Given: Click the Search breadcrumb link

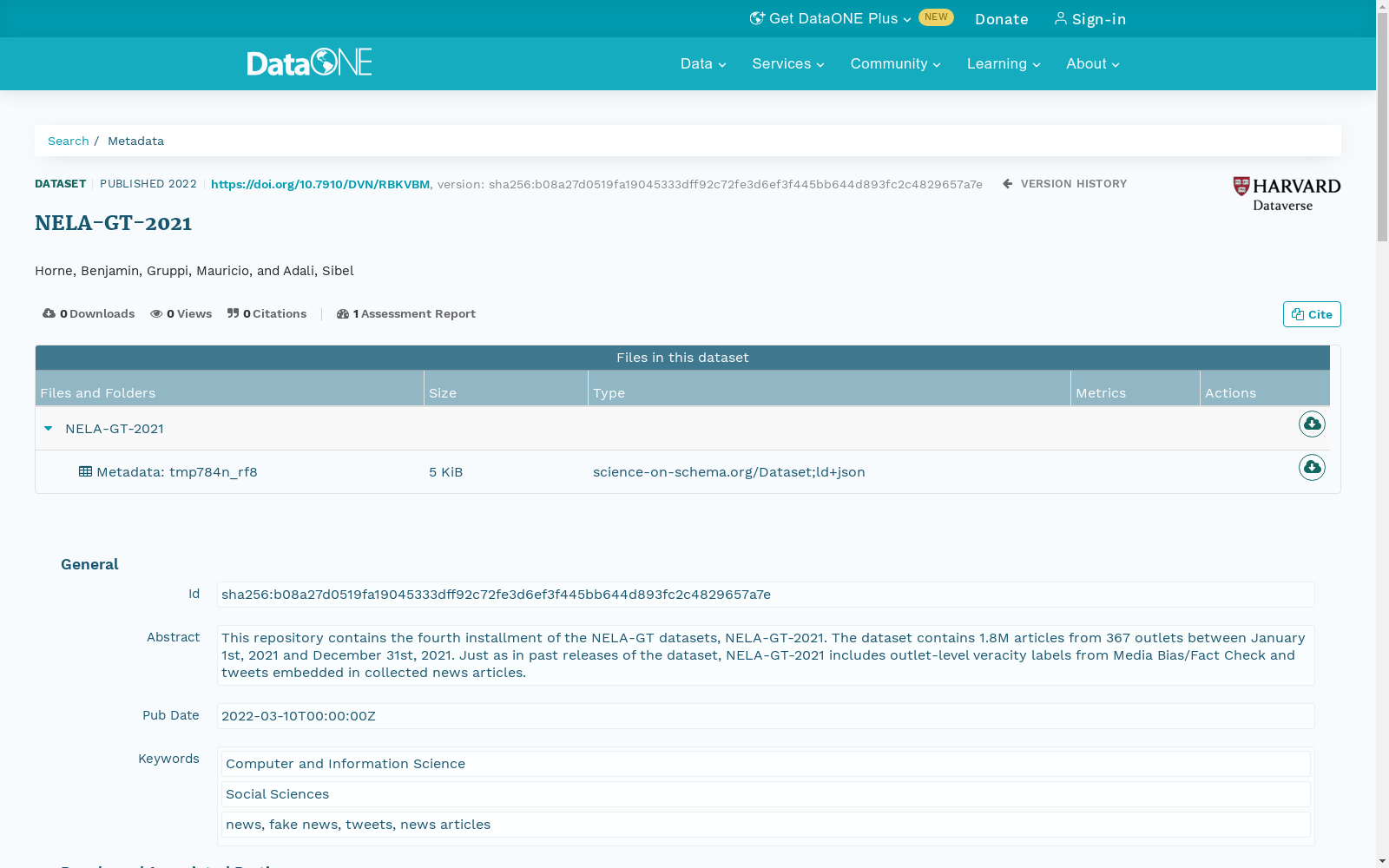Looking at the screenshot, I should tap(68, 141).
